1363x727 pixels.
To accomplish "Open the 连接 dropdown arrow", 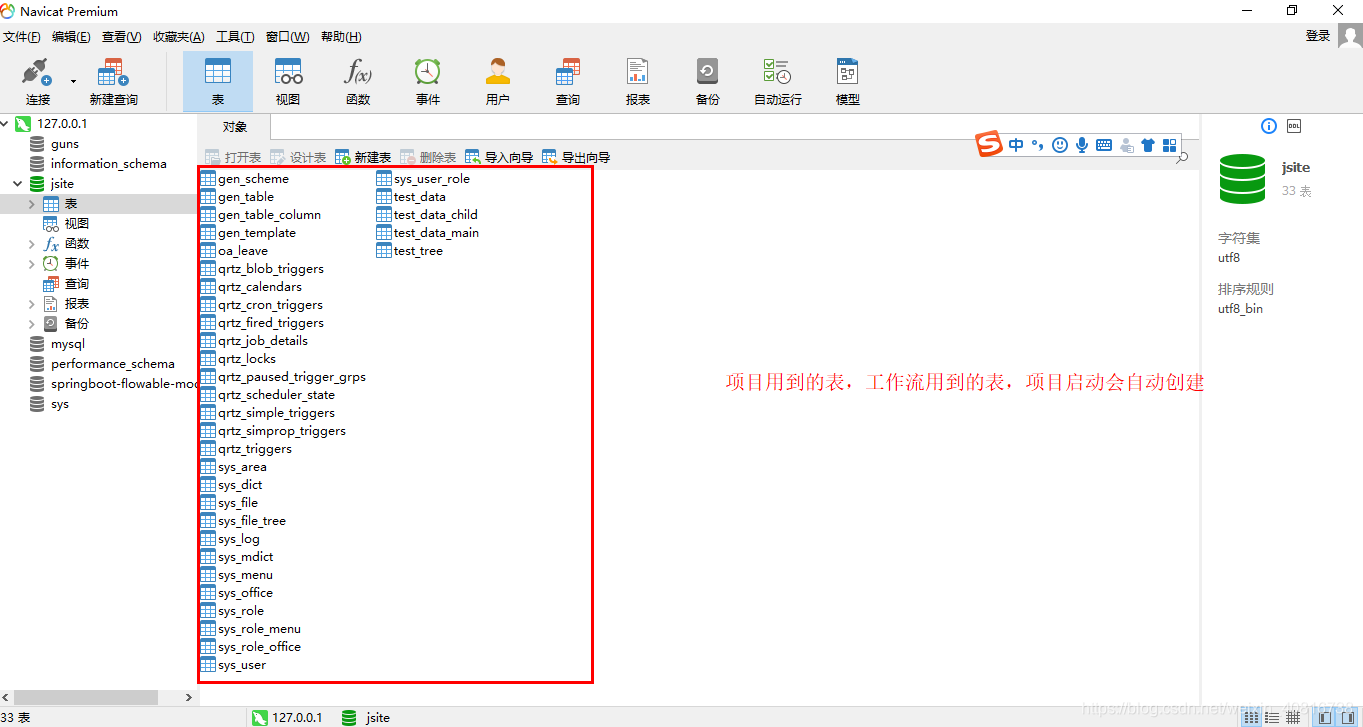I will pos(73,81).
